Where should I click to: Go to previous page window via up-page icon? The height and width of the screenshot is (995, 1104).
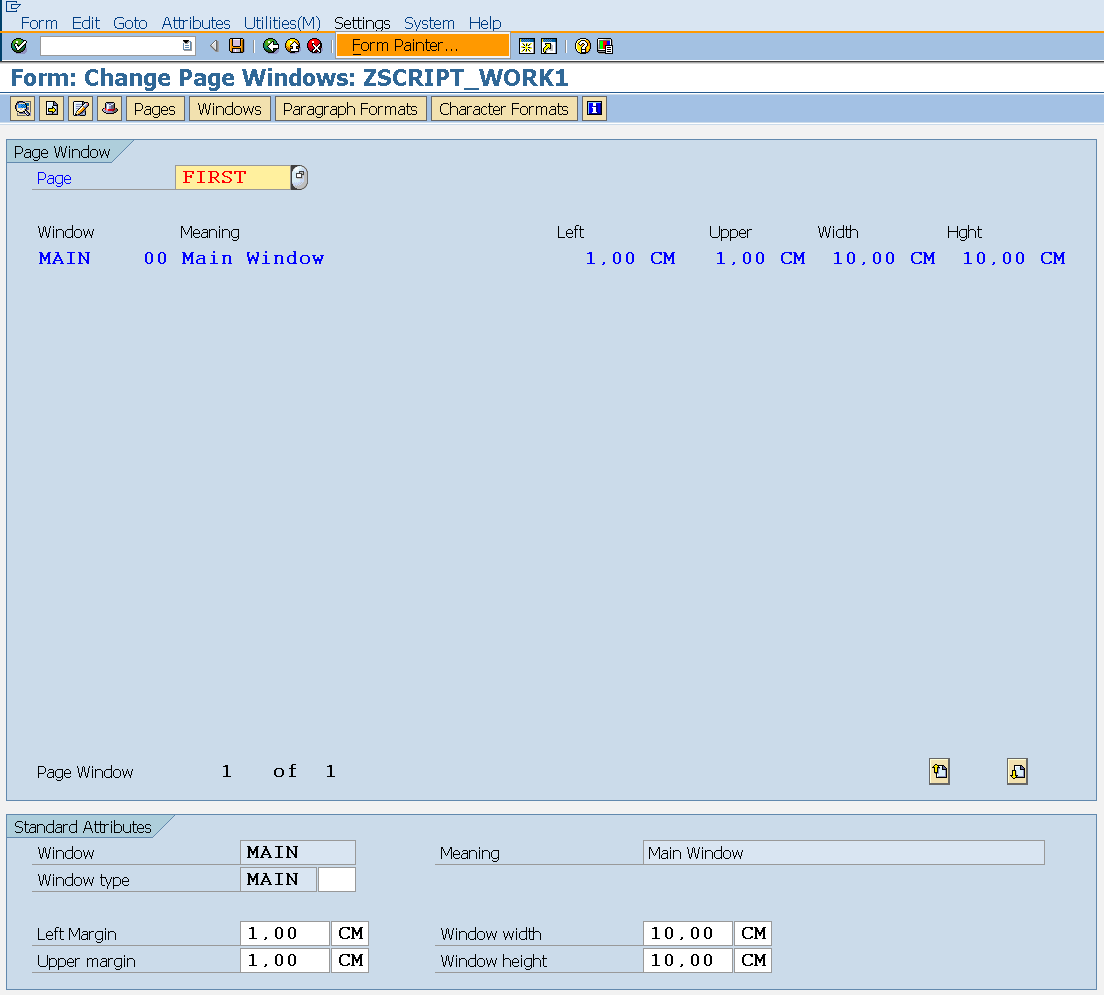[x=938, y=771]
